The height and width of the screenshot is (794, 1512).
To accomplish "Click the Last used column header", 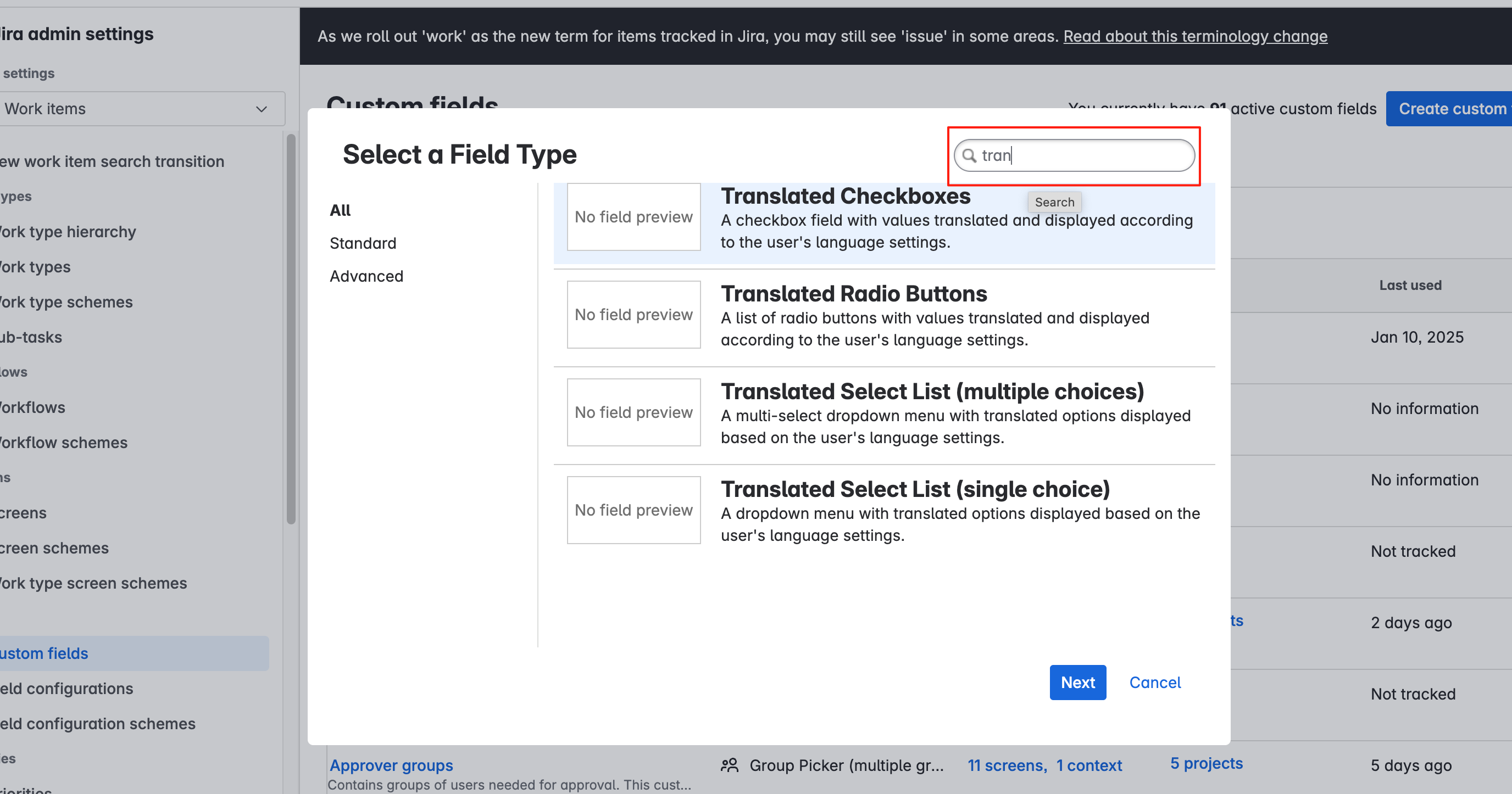I will [x=1410, y=285].
